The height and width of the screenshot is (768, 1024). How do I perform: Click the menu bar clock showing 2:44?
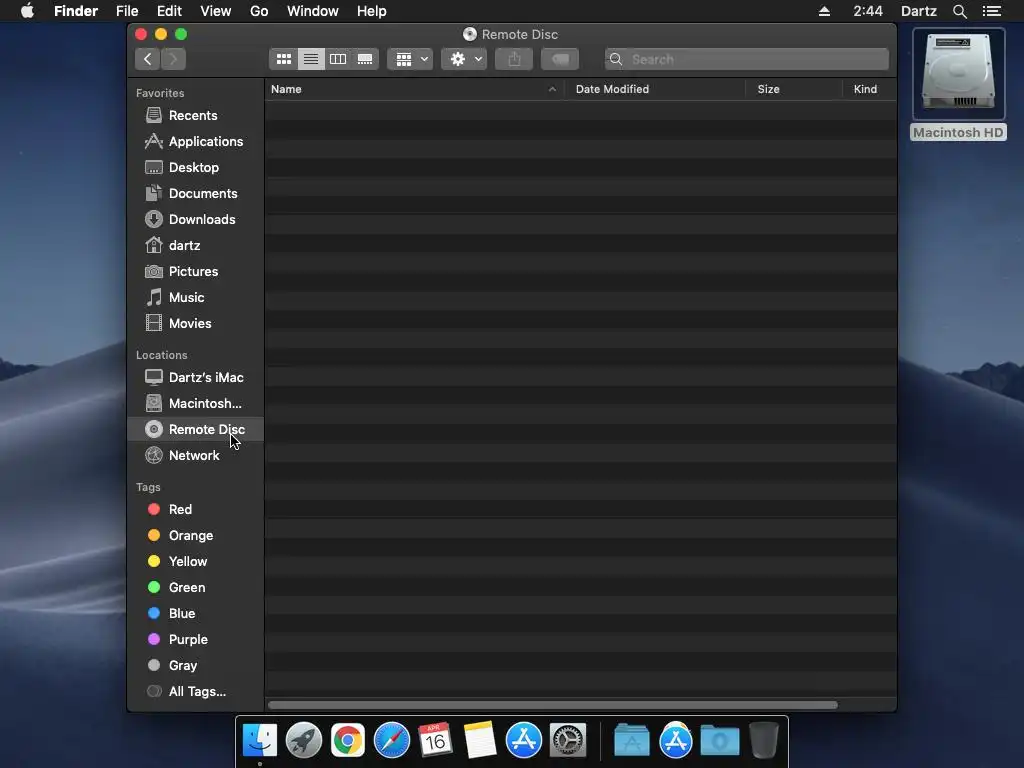click(x=868, y=11)
